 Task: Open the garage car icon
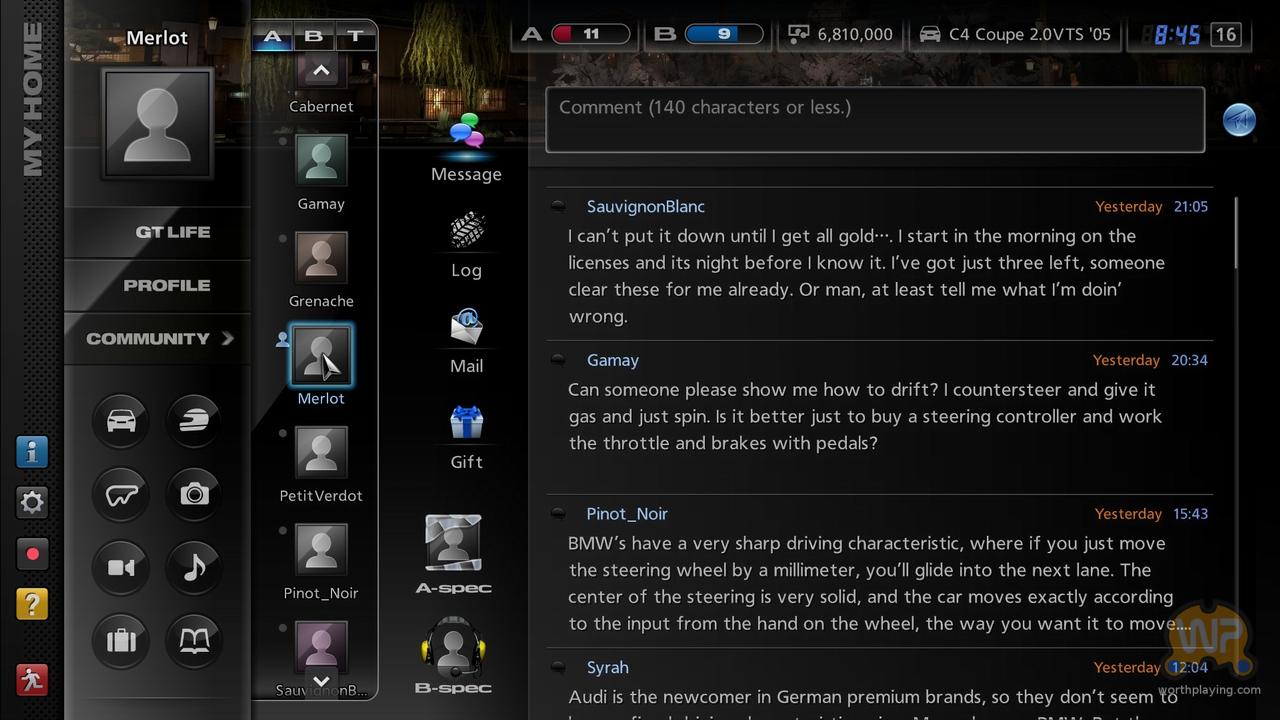pyautogui.click(x=121, y=420)
